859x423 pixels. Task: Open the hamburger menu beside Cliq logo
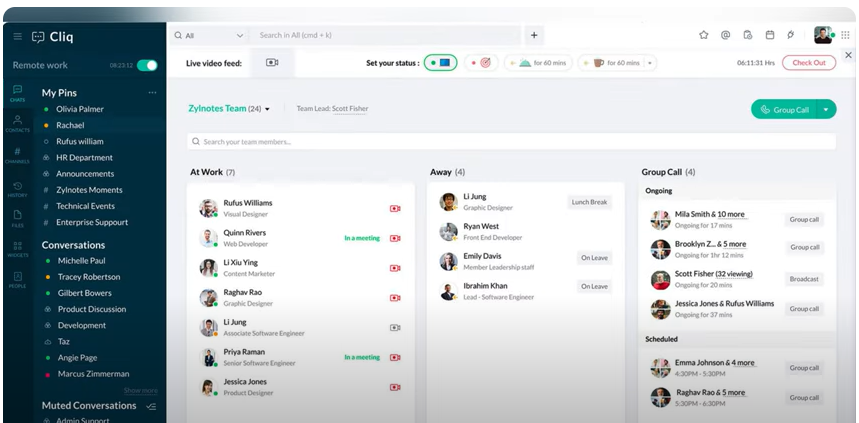pos(18,37)
